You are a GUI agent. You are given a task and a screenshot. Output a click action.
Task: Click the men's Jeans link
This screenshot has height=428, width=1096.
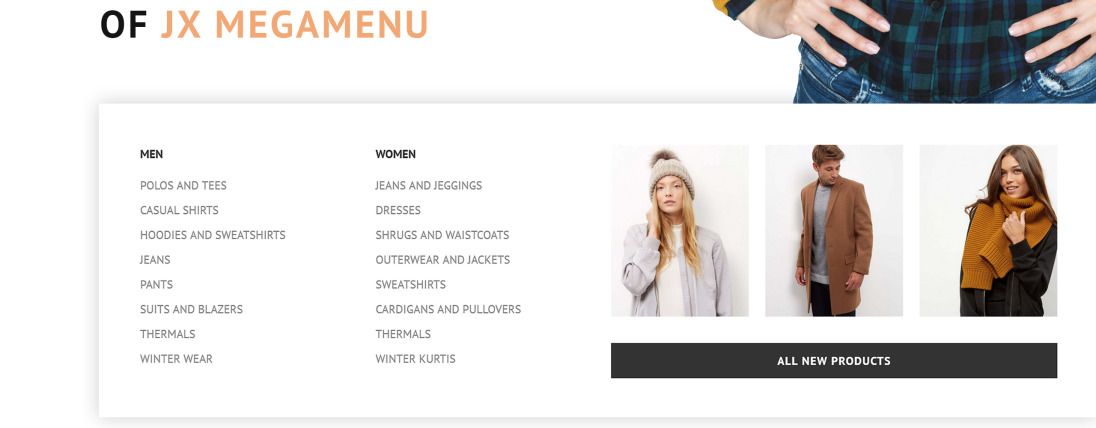pos(155,259)
